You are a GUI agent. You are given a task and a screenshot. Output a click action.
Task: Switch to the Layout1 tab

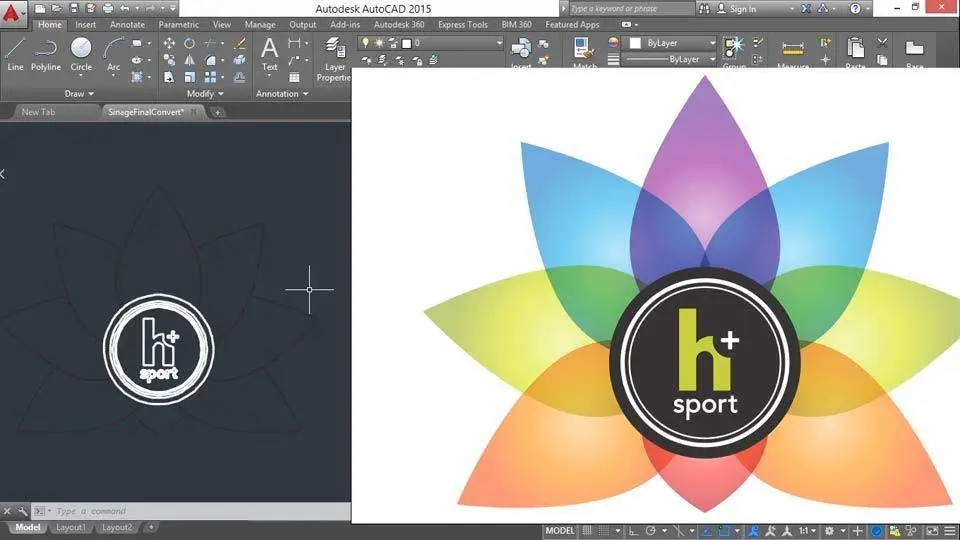point(70,527)
